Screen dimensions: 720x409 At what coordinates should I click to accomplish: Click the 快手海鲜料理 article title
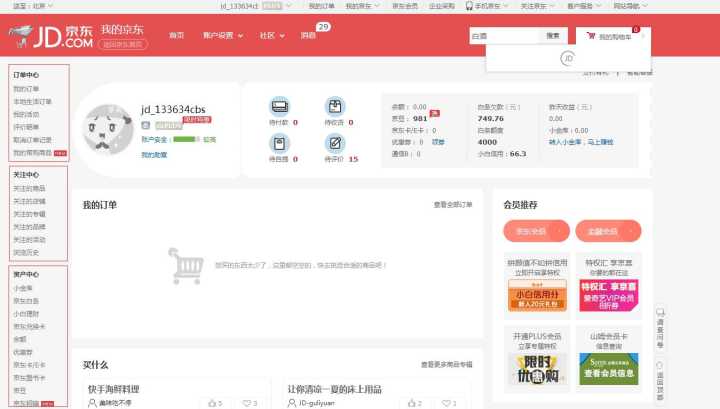(x=113, y=389)
